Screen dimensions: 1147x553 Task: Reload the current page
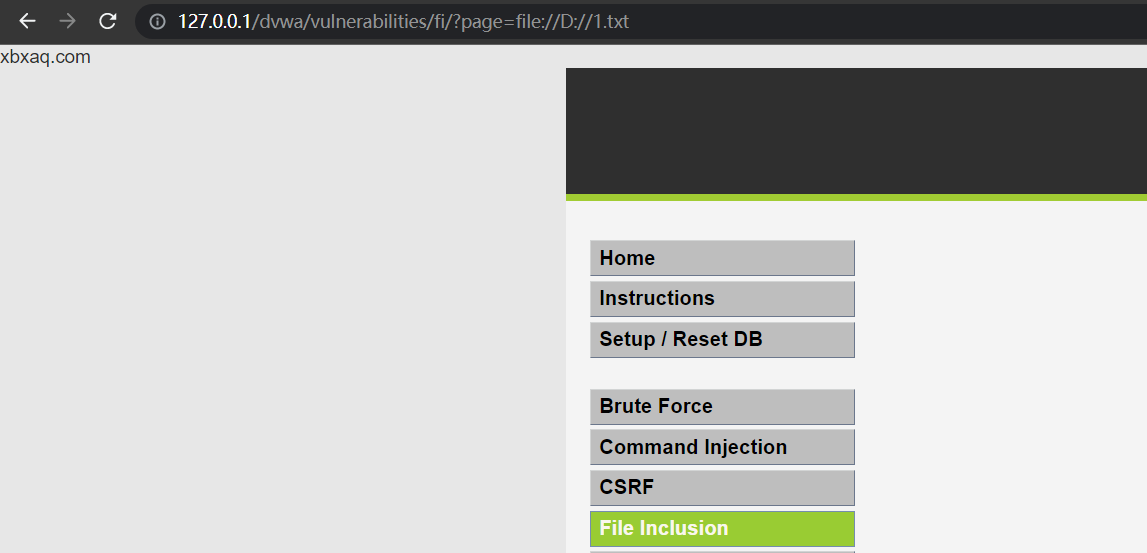coord(108,21)
